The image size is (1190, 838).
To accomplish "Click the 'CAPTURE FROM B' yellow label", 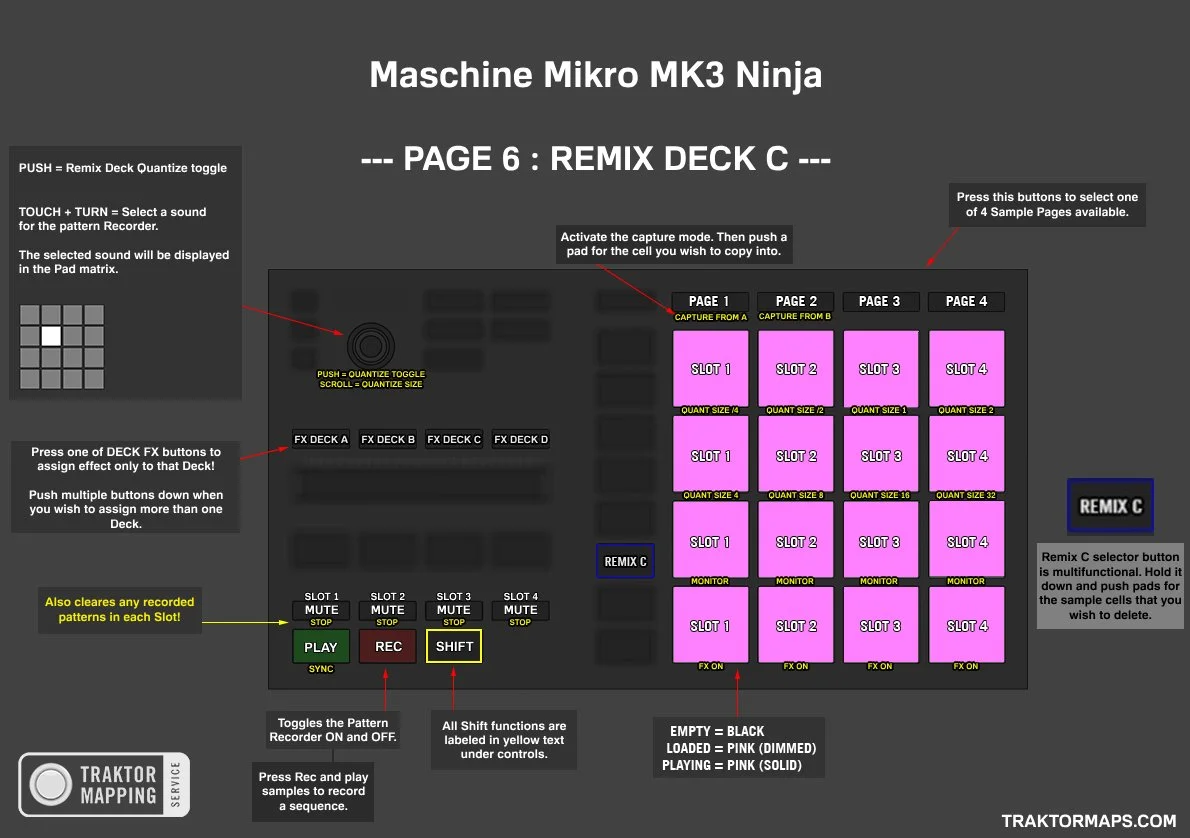I will point(795,317).
